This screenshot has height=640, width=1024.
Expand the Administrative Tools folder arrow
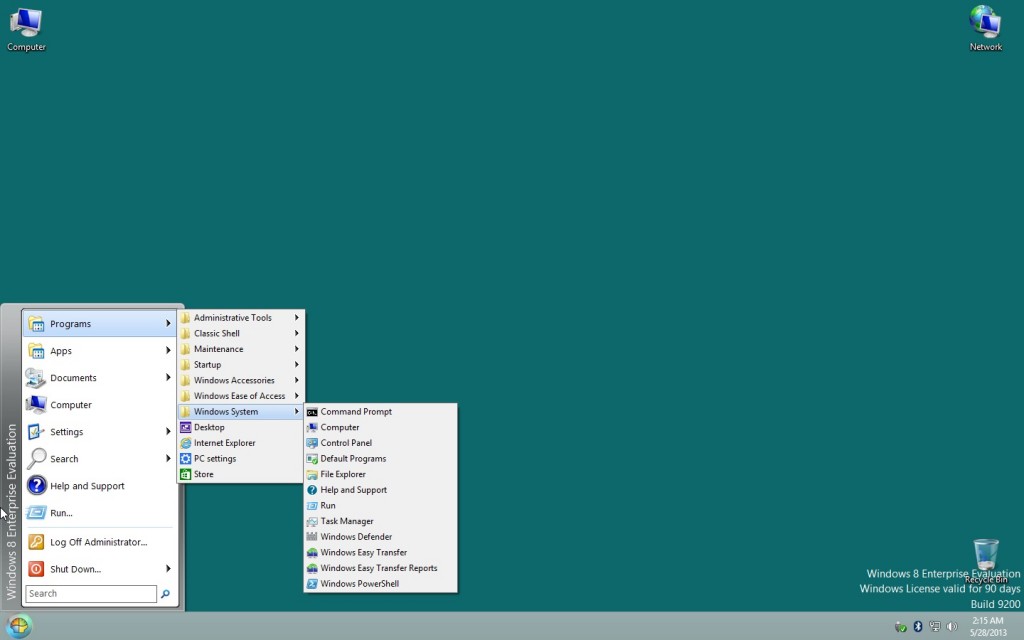point(296,317)
